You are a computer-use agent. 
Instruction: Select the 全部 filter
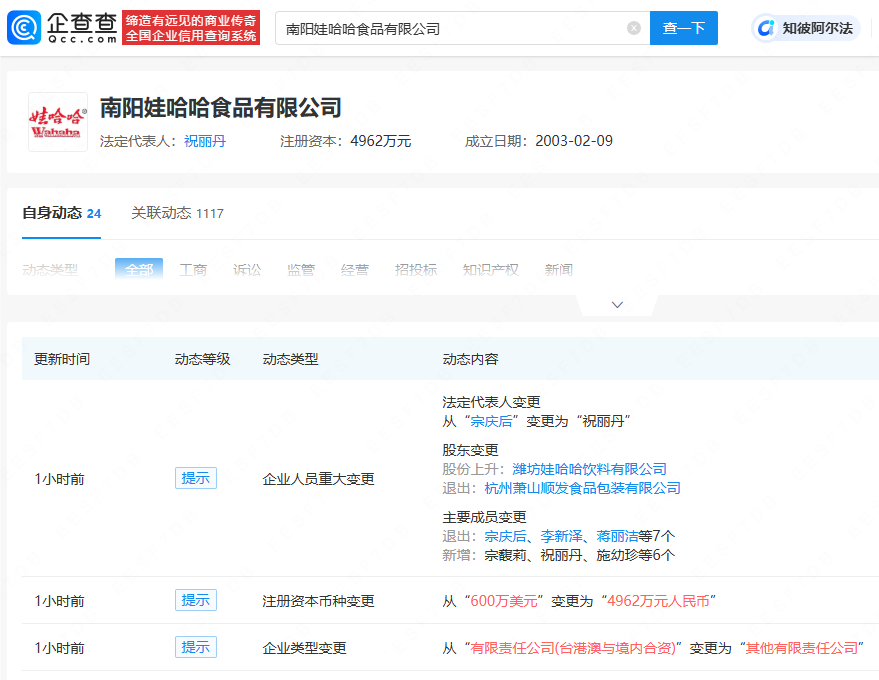(x=139, y=270)
